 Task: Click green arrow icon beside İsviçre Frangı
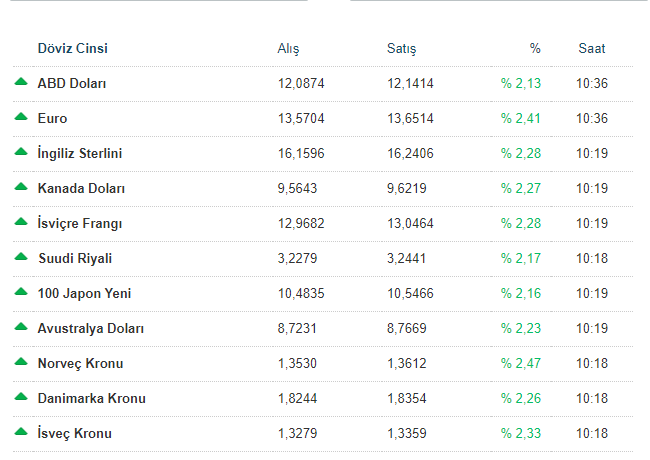coord(21,222)
